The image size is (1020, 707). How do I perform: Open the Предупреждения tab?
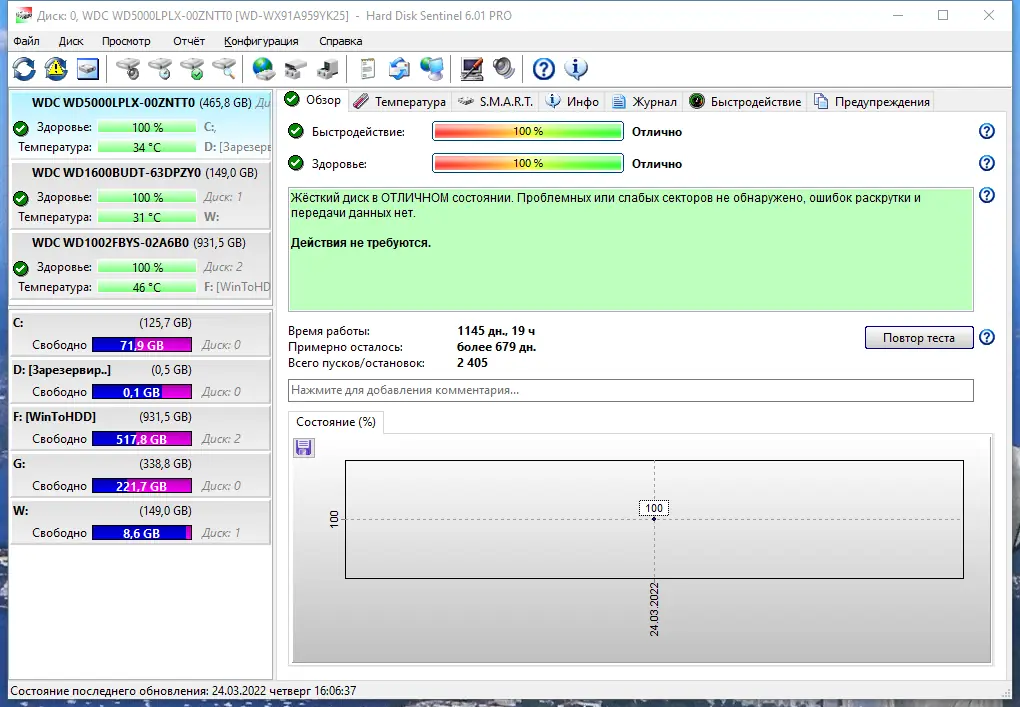point(872,102)
